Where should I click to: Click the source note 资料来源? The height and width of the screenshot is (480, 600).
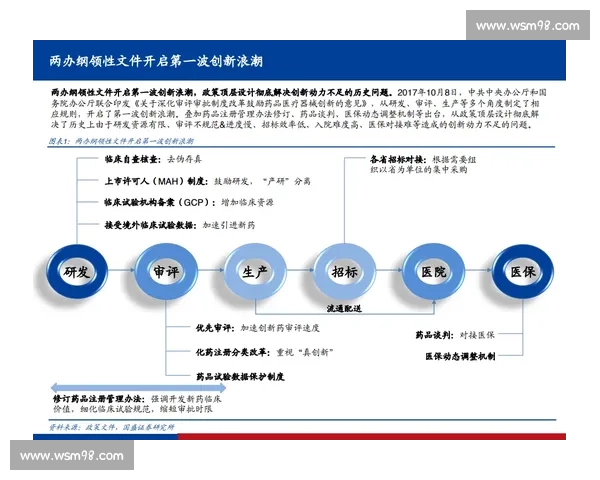(x=112, y=427)
